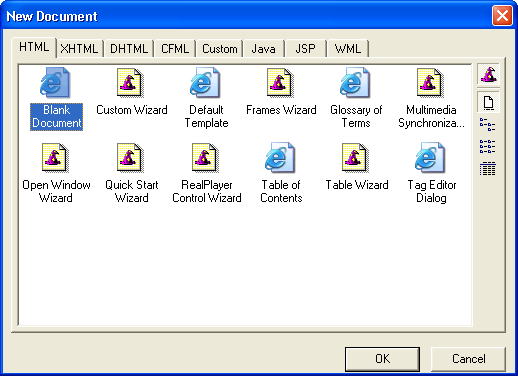Click the Cancel button
The image size is (518, 376).
(468, 359)
